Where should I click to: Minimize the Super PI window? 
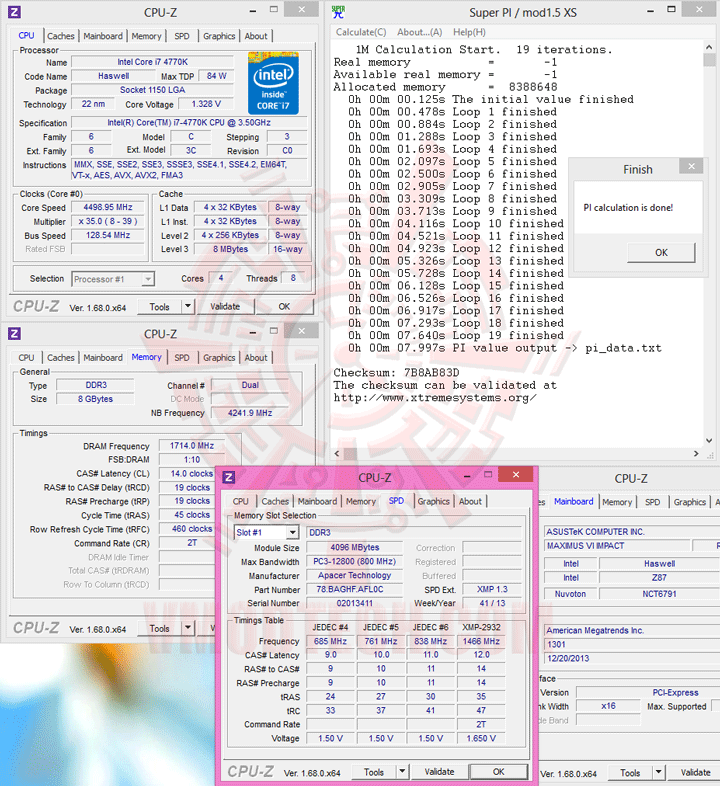click(x=650, y=11)
